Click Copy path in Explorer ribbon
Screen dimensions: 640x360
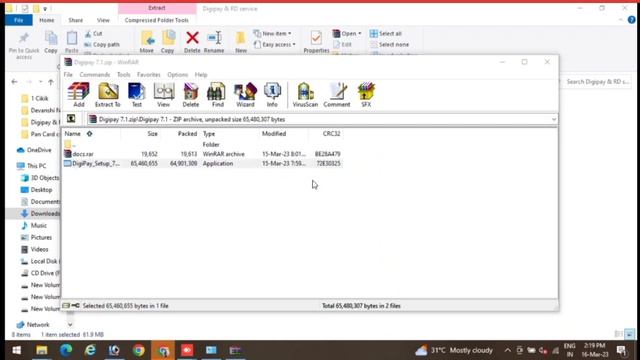point(102,44)
